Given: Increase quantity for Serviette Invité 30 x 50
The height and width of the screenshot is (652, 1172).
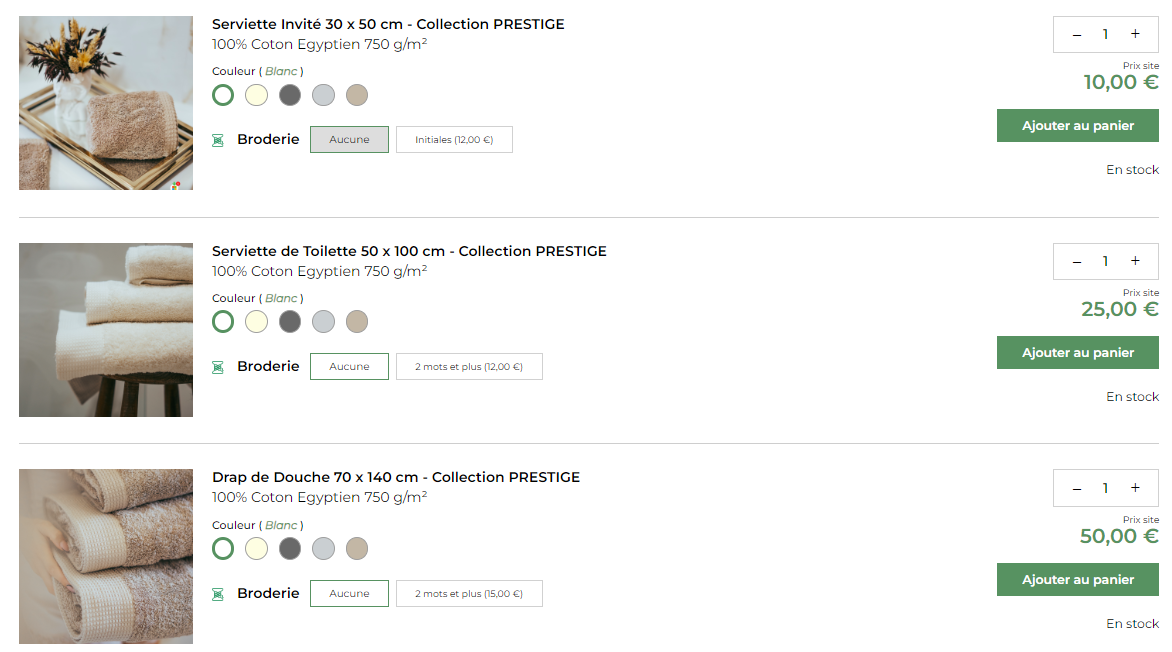Looking at the screenshot, I should point(1135,34).
